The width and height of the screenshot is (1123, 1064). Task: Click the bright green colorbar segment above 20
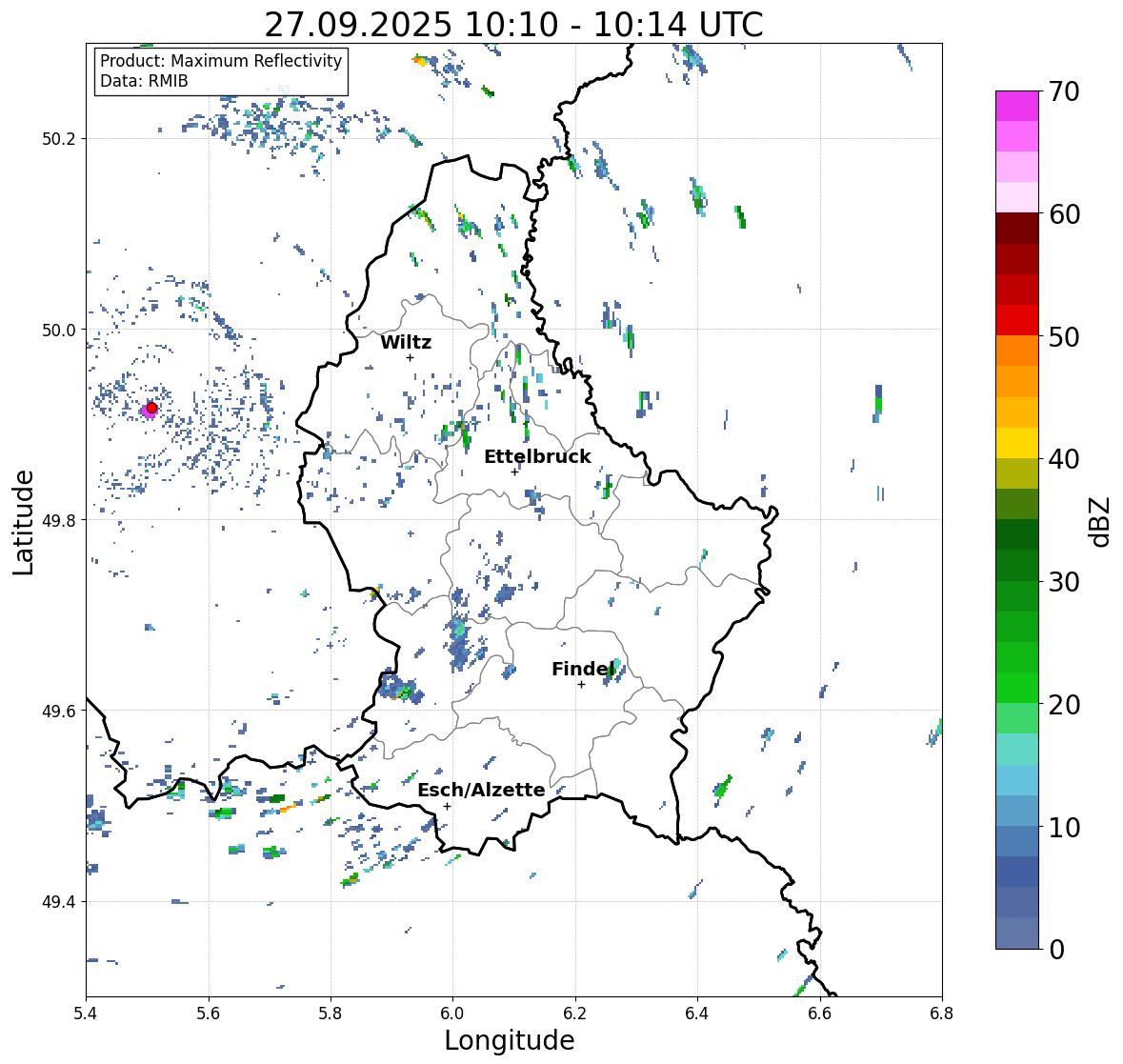click(1017, 688)
